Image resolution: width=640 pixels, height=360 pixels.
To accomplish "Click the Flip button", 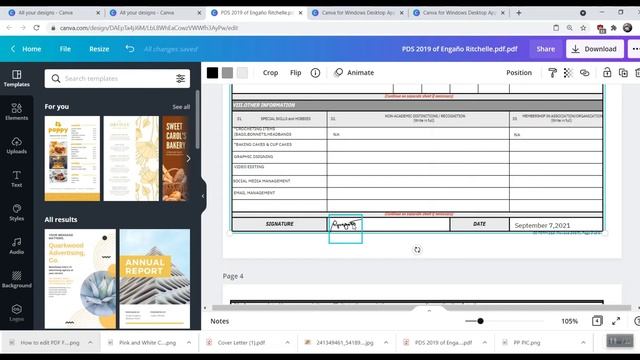I will tap(296, 73).
